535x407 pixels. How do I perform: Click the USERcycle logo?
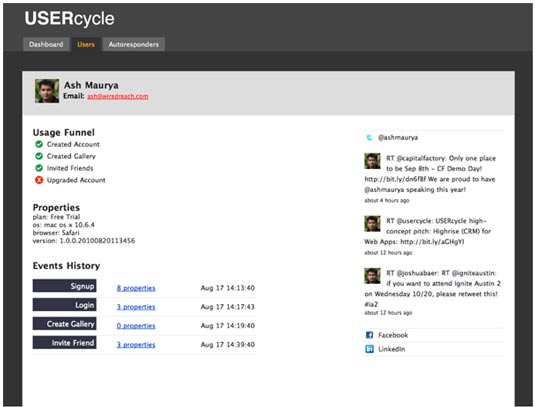coord(69,18)
